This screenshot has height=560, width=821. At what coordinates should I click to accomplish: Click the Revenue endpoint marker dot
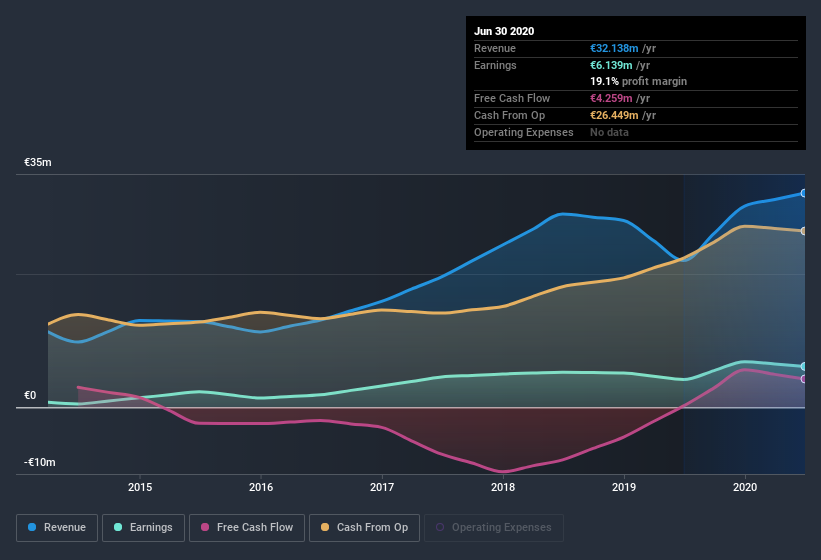coord(803,193)
